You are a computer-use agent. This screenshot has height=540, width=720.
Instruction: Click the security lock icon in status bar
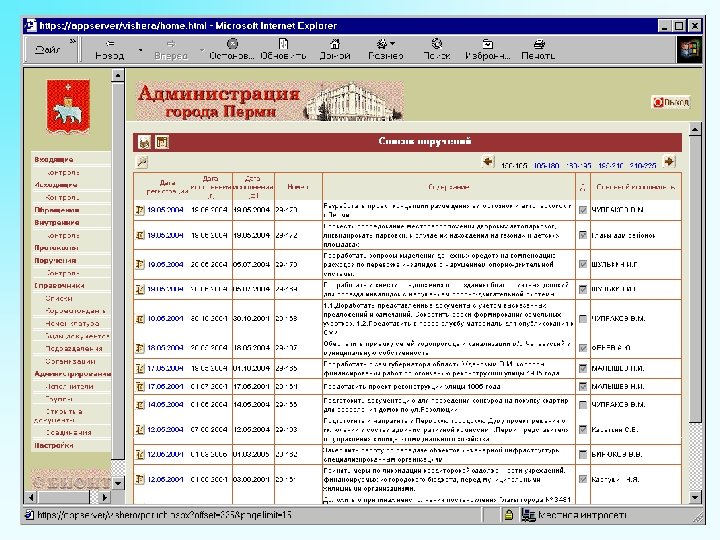(x=508, y=515)
